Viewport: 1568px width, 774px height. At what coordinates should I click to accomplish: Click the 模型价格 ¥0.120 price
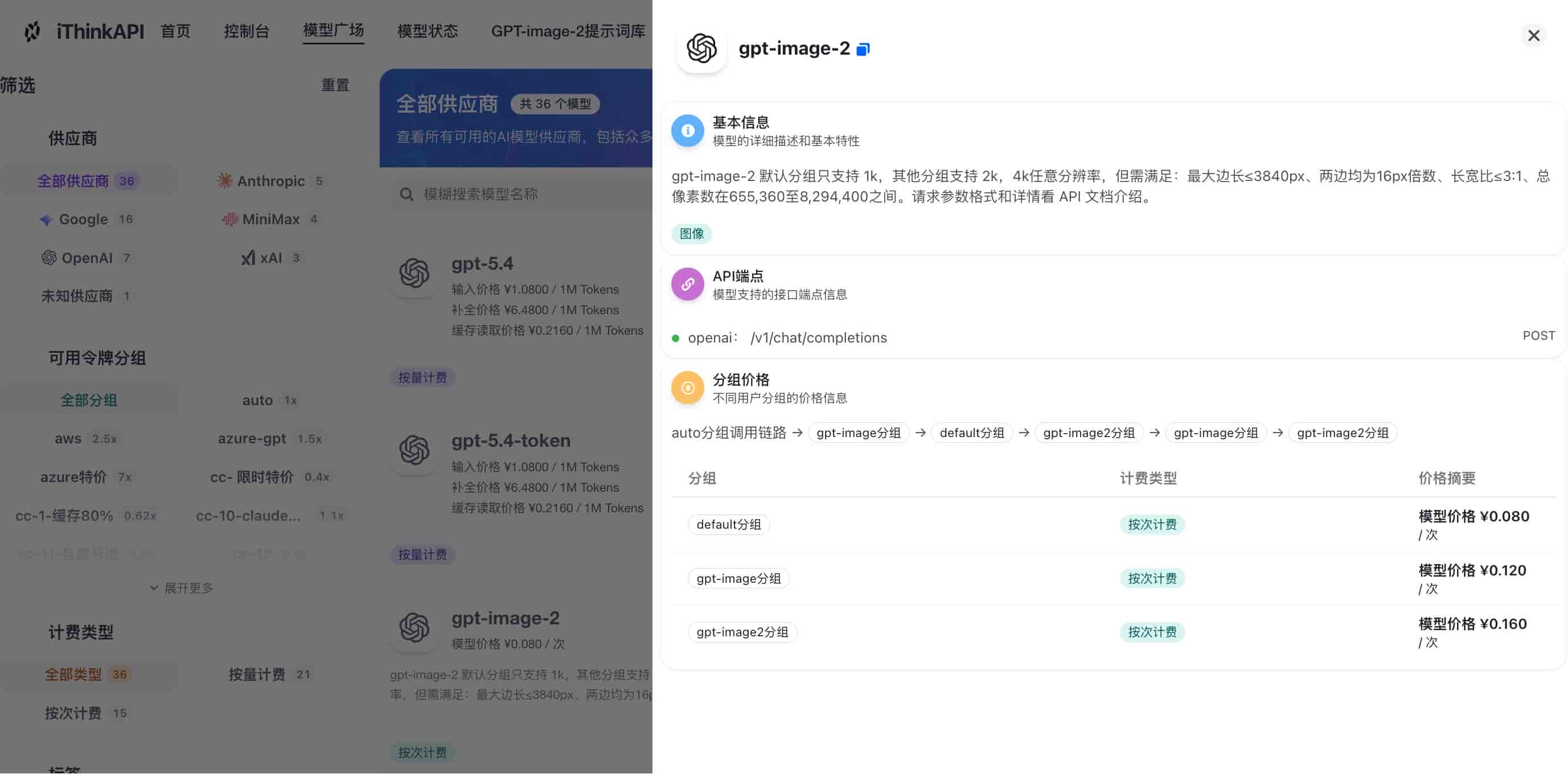(1472, 571)
